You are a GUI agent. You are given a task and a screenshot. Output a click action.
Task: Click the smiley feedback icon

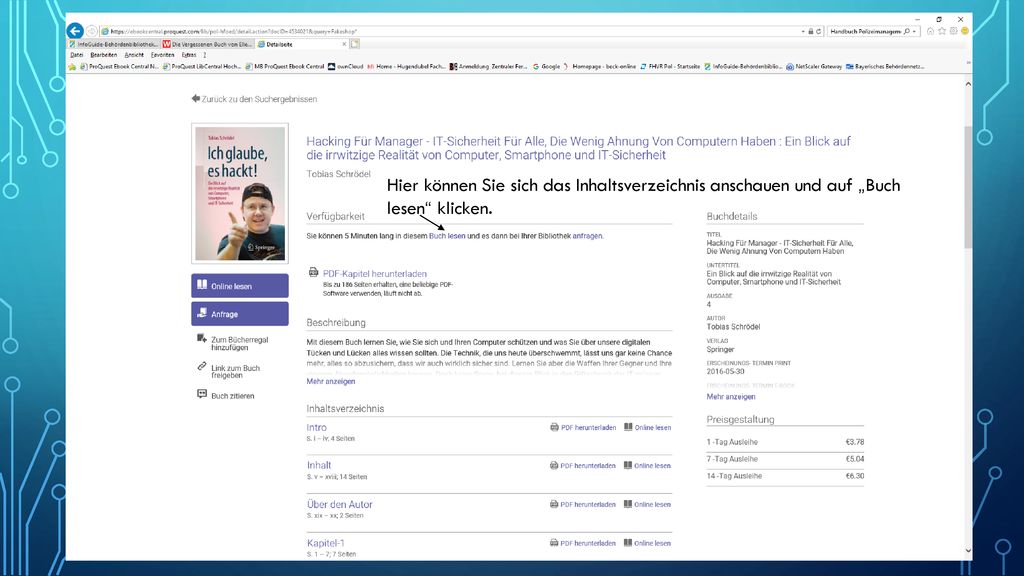coord(965,31)
